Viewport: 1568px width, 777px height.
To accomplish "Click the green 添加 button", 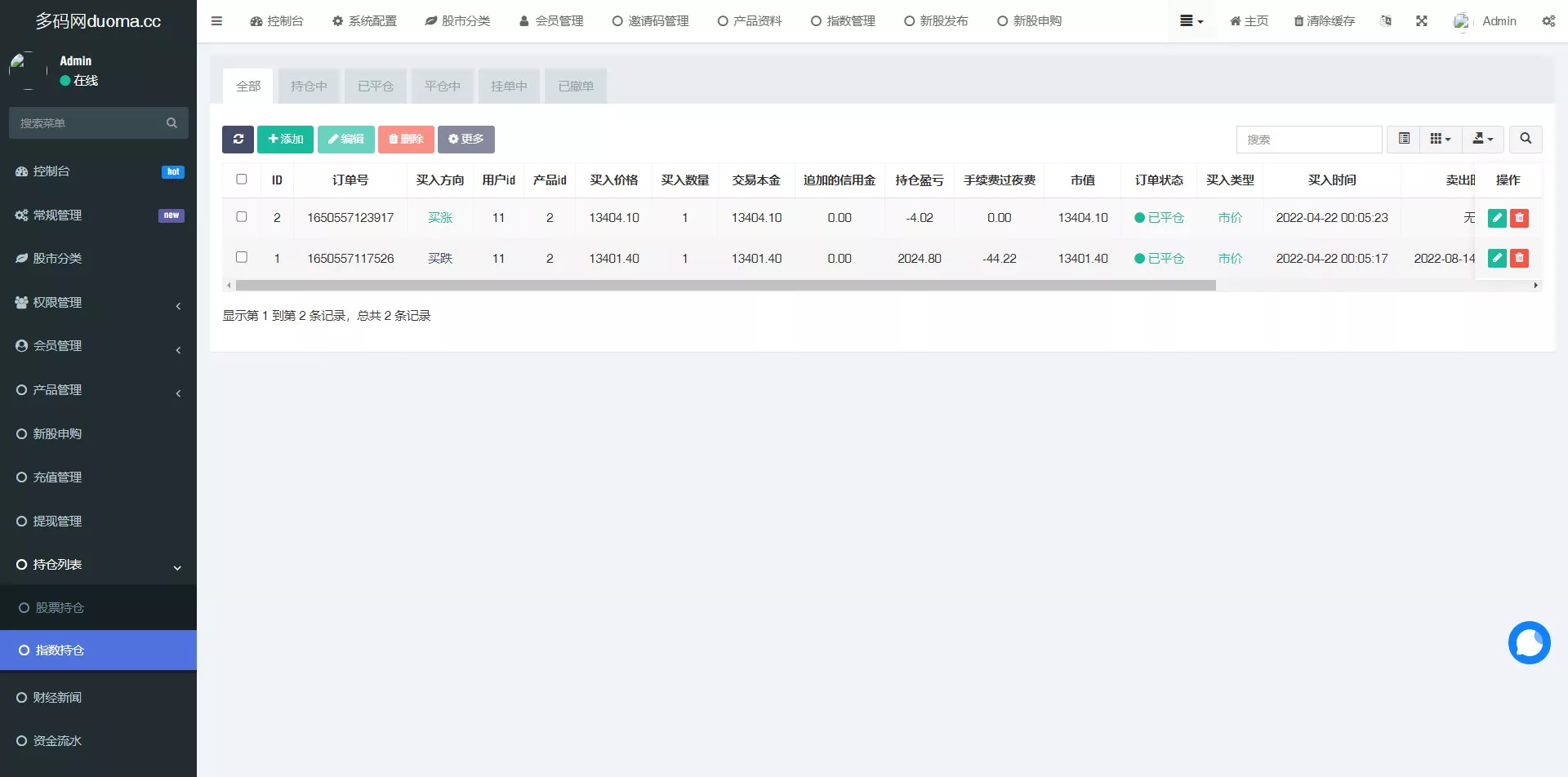I will [285, 140].
